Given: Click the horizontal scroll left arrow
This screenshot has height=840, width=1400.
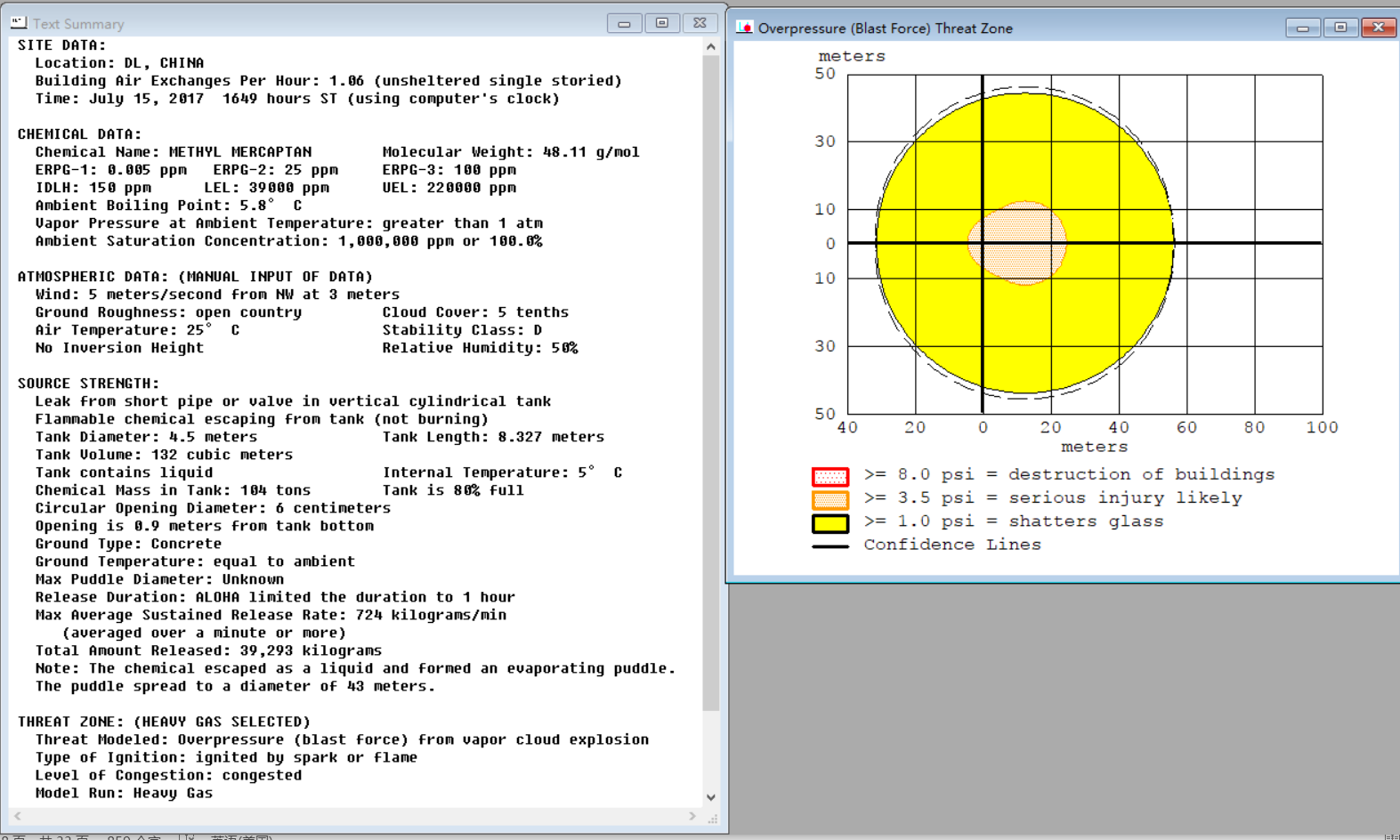Looking at the screenshot, I should [18, 816].
